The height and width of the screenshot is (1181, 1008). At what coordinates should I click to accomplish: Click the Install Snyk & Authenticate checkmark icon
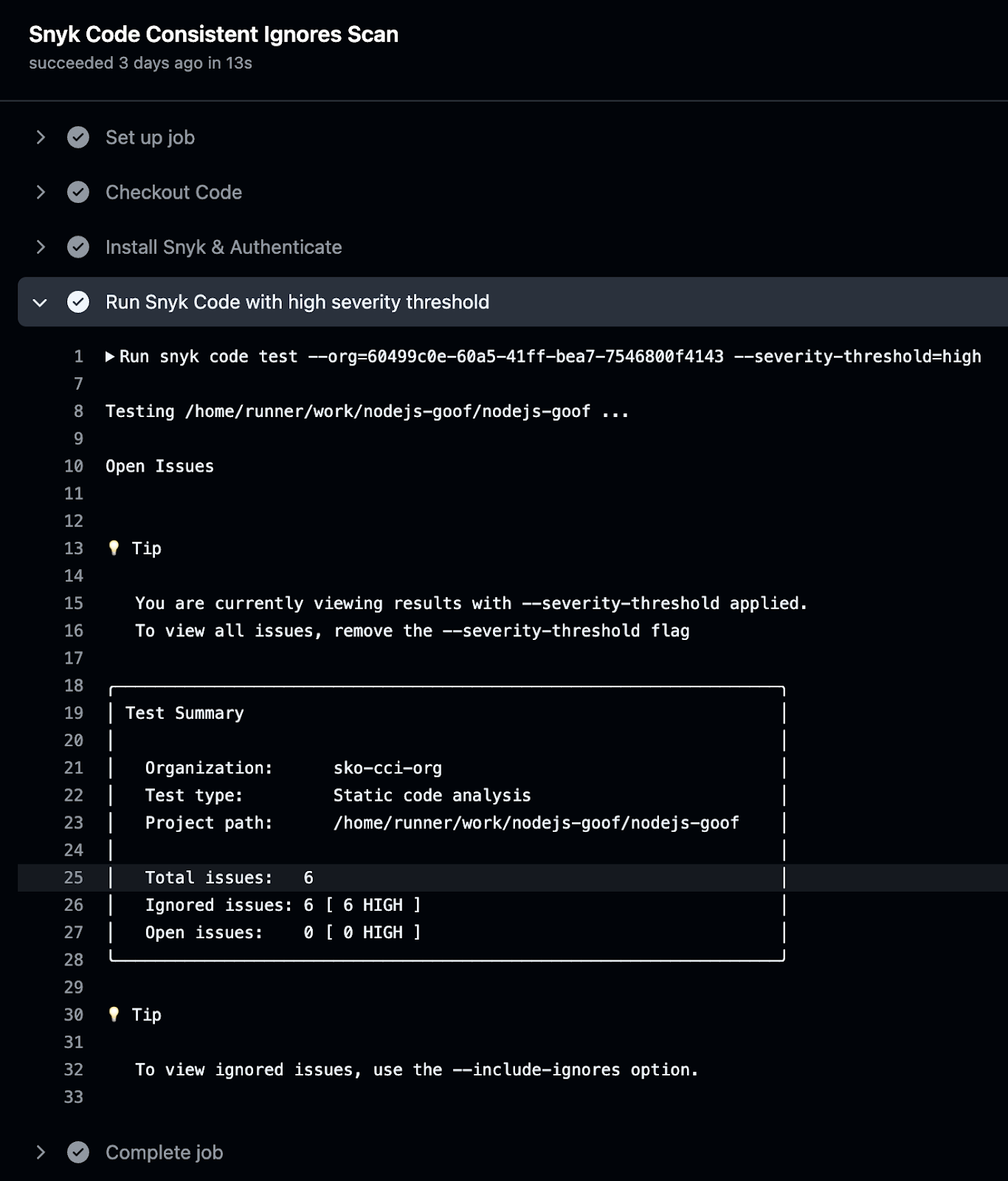[78, 247]
